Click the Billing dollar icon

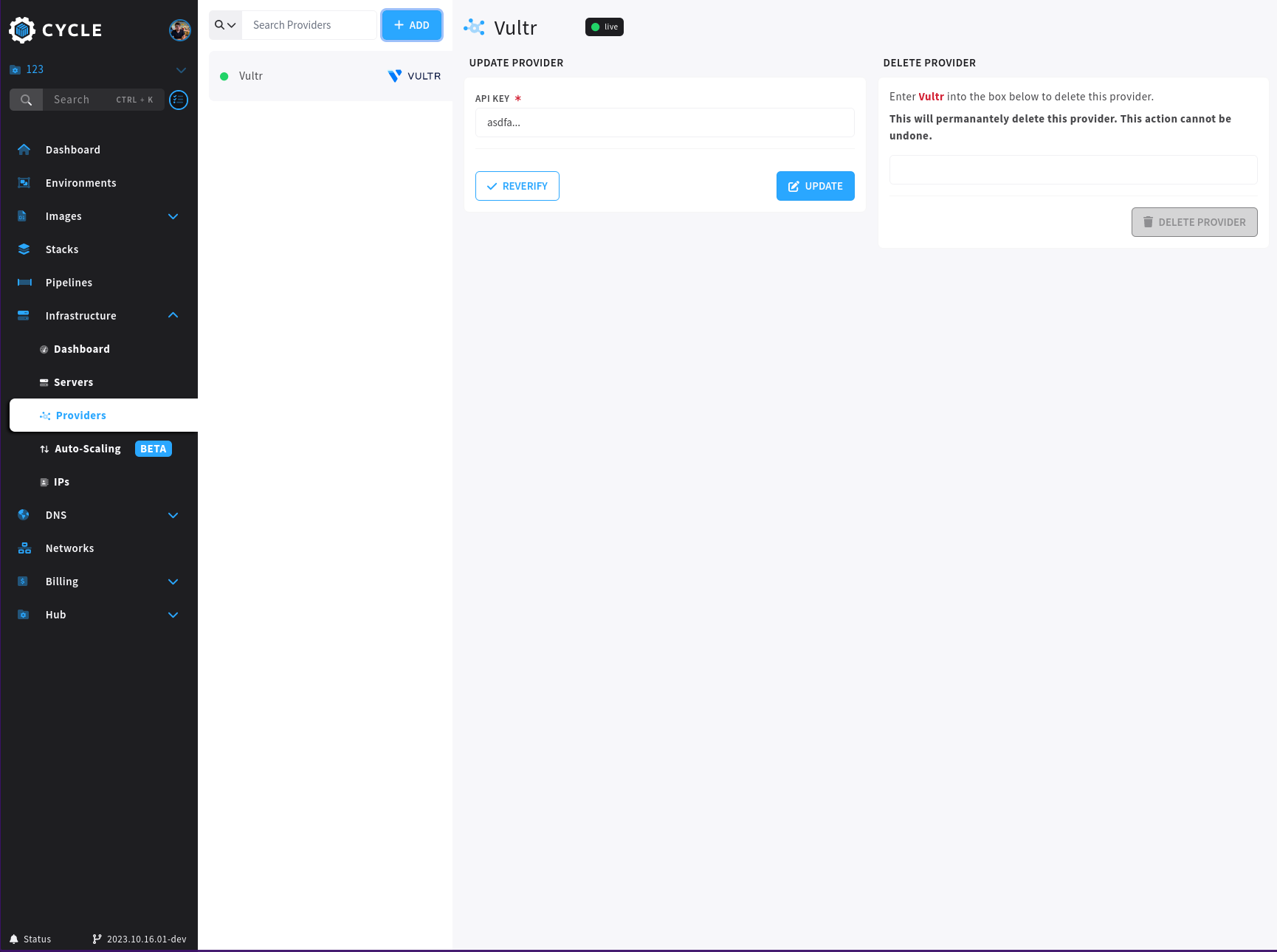pyautogui.click(x=23, y=582)
